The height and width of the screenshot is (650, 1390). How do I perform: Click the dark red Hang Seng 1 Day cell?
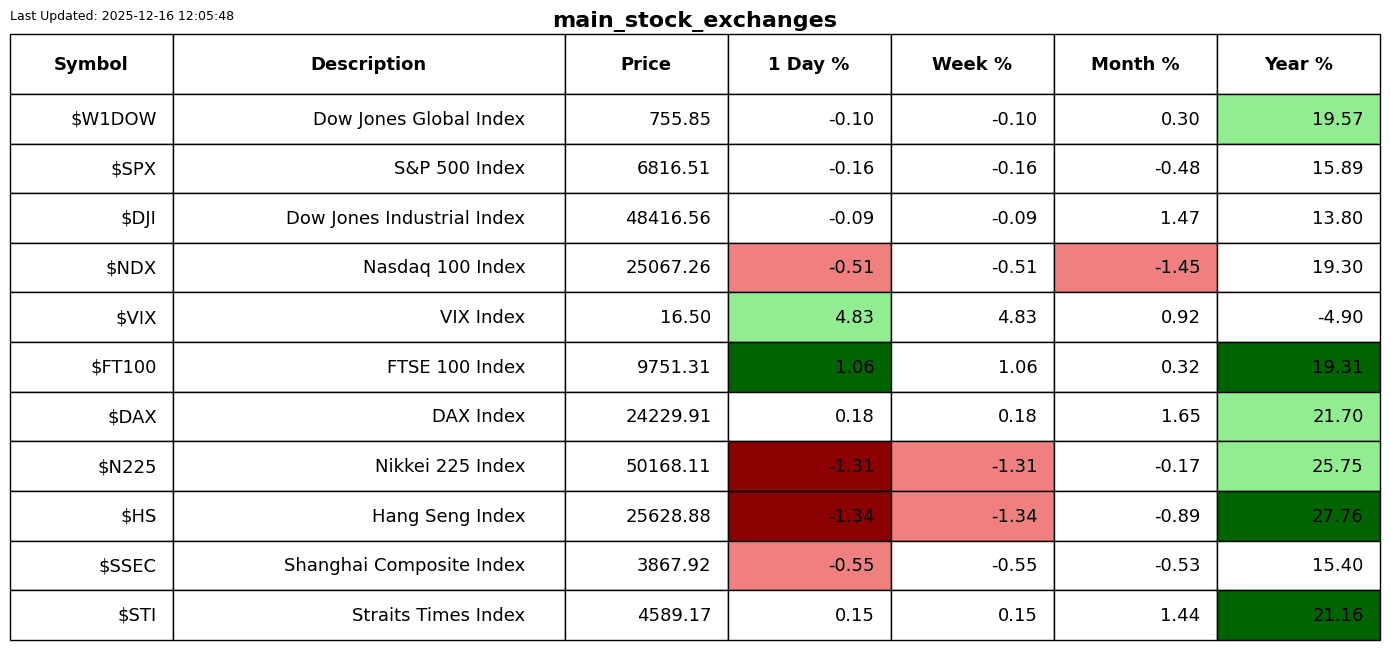809,516
